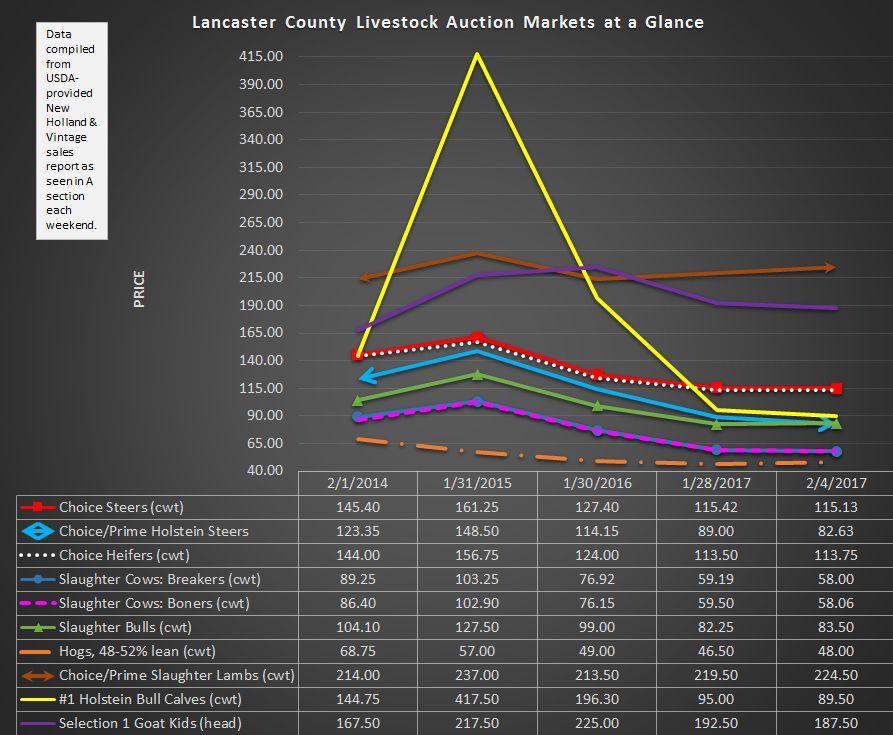Select the Choice/Prime Holstein Steers blue legend marker
Viewport: 893px width, 735px height.
coord(38,531)
